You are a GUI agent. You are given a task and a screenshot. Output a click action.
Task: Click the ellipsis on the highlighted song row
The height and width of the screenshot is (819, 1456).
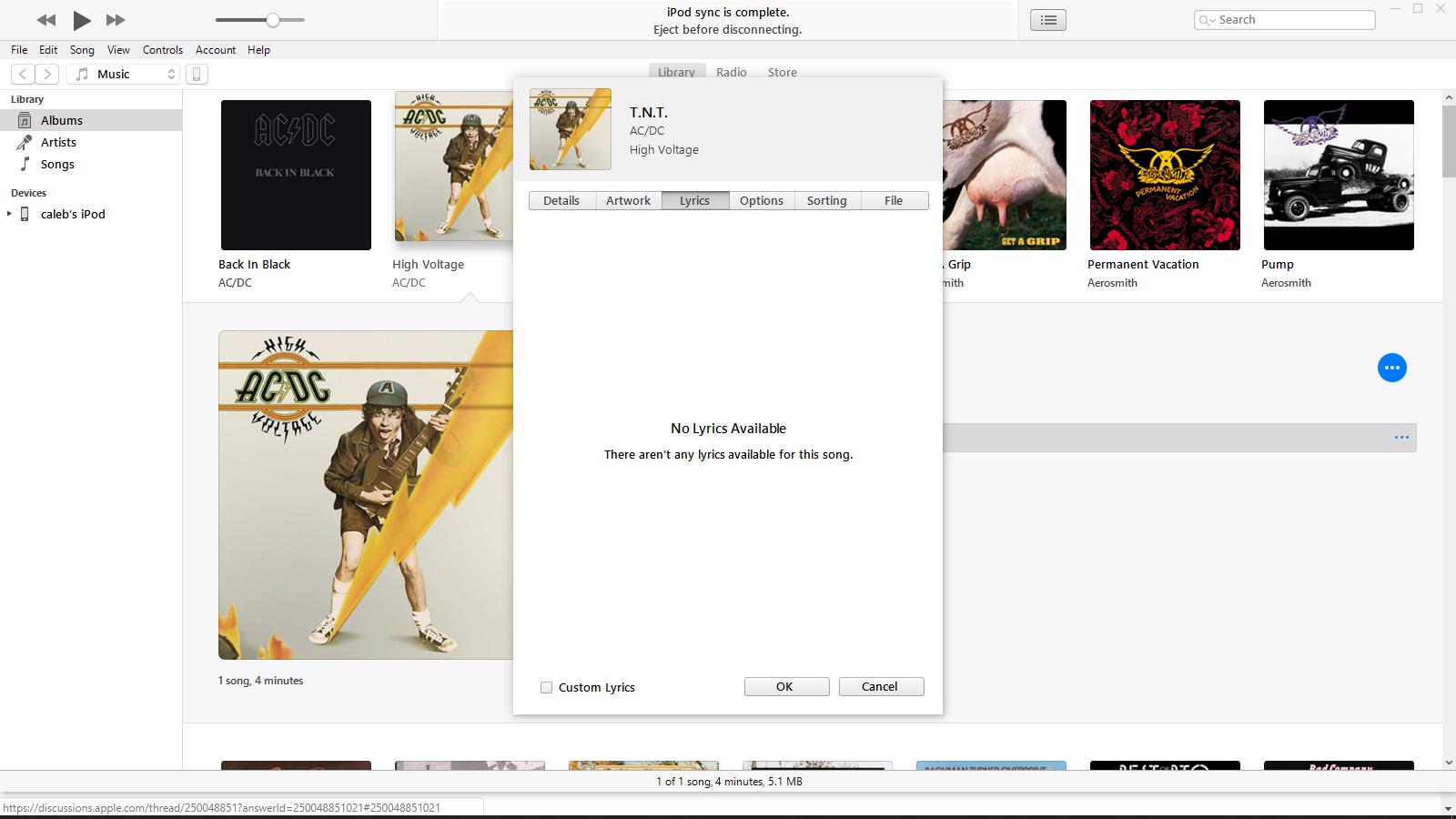click(1400, 437)
